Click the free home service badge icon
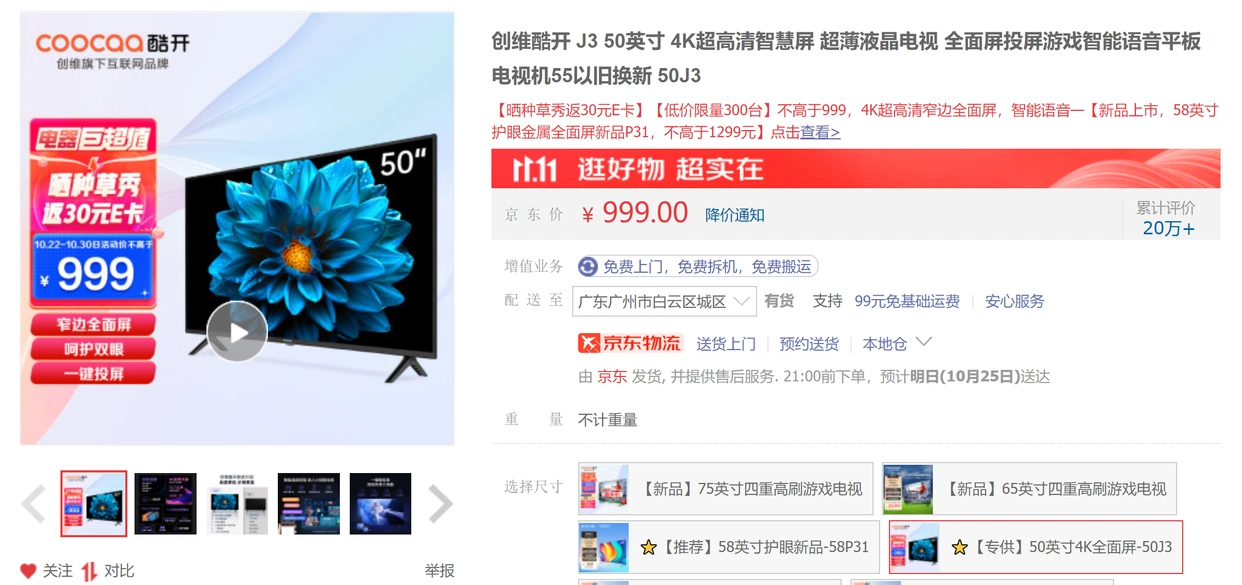Viewport: 1242px width, 585px height. click(588, 266)
